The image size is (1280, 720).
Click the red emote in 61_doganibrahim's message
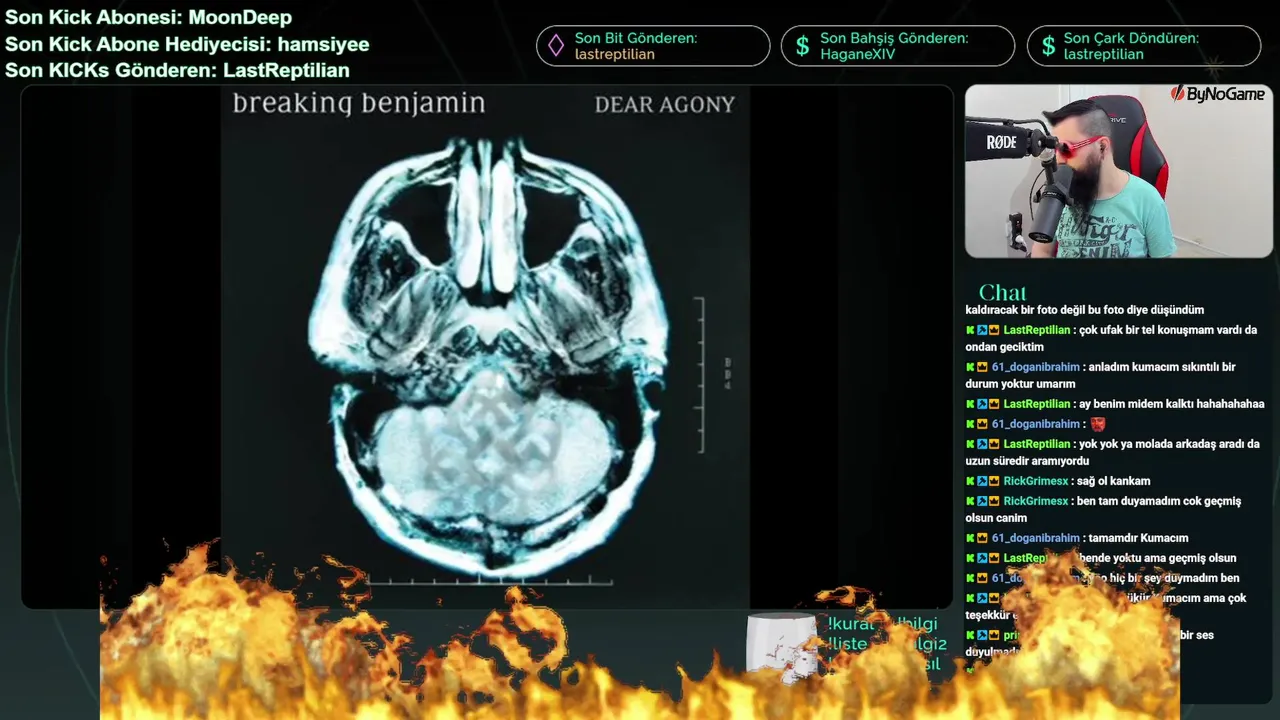(x=1098, y=424)
